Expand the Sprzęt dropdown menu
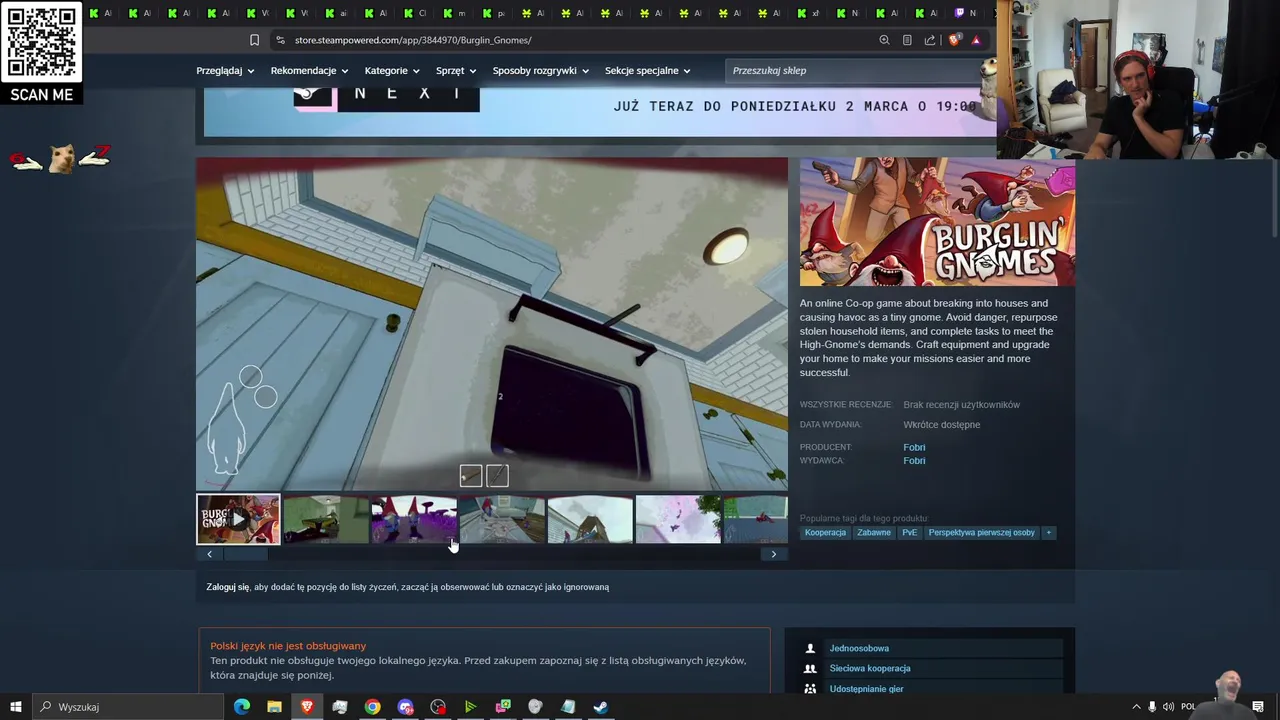 point(456,71)
